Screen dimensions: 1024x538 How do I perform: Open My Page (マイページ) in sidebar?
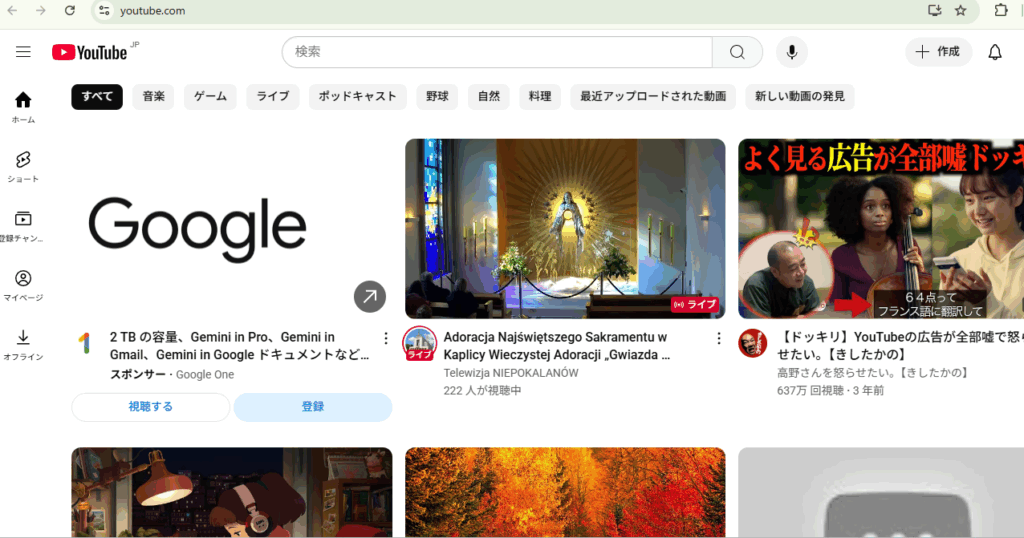tap(23, 284)
